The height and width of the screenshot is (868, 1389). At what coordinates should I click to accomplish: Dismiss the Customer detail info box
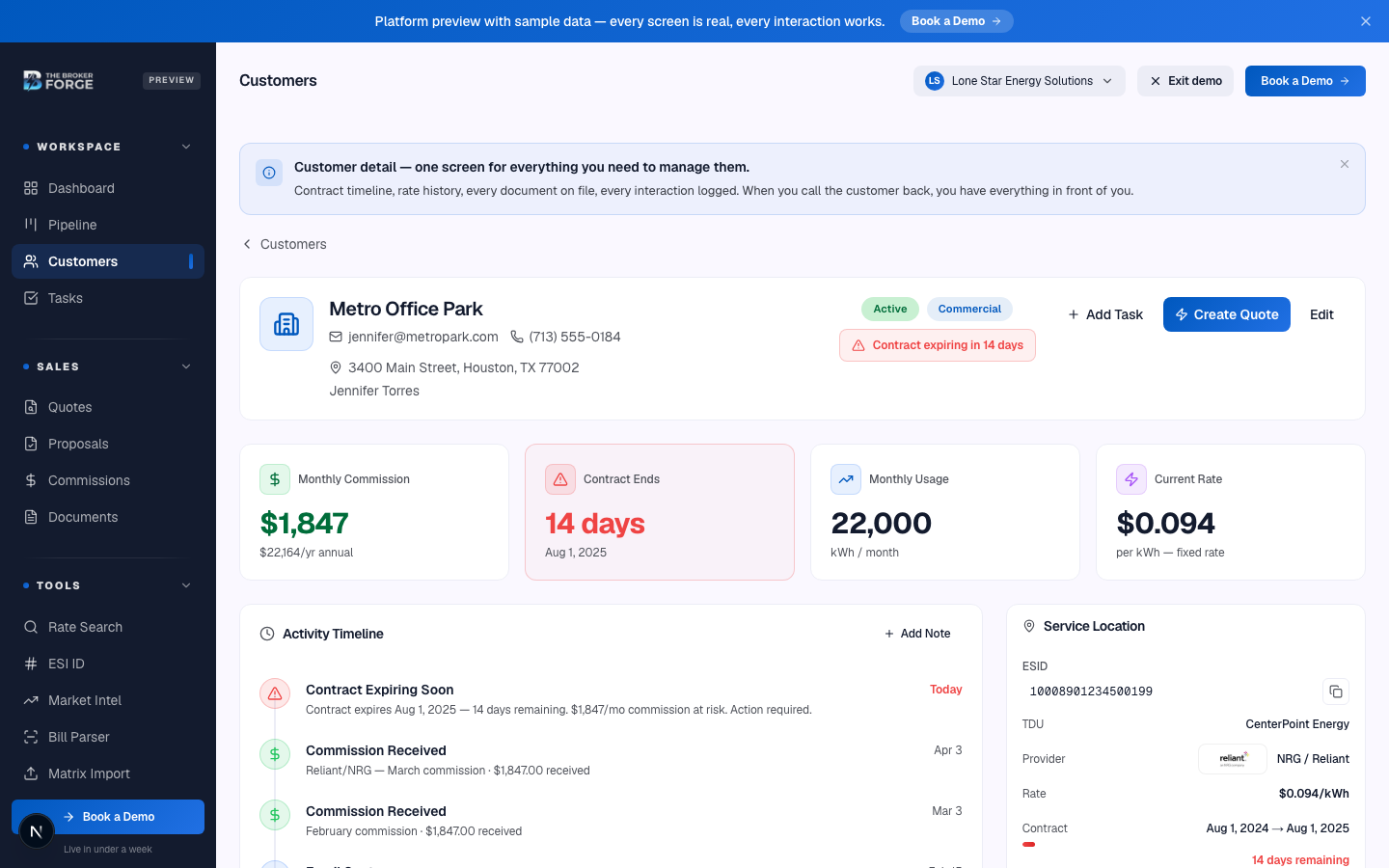coord(1345,164)
